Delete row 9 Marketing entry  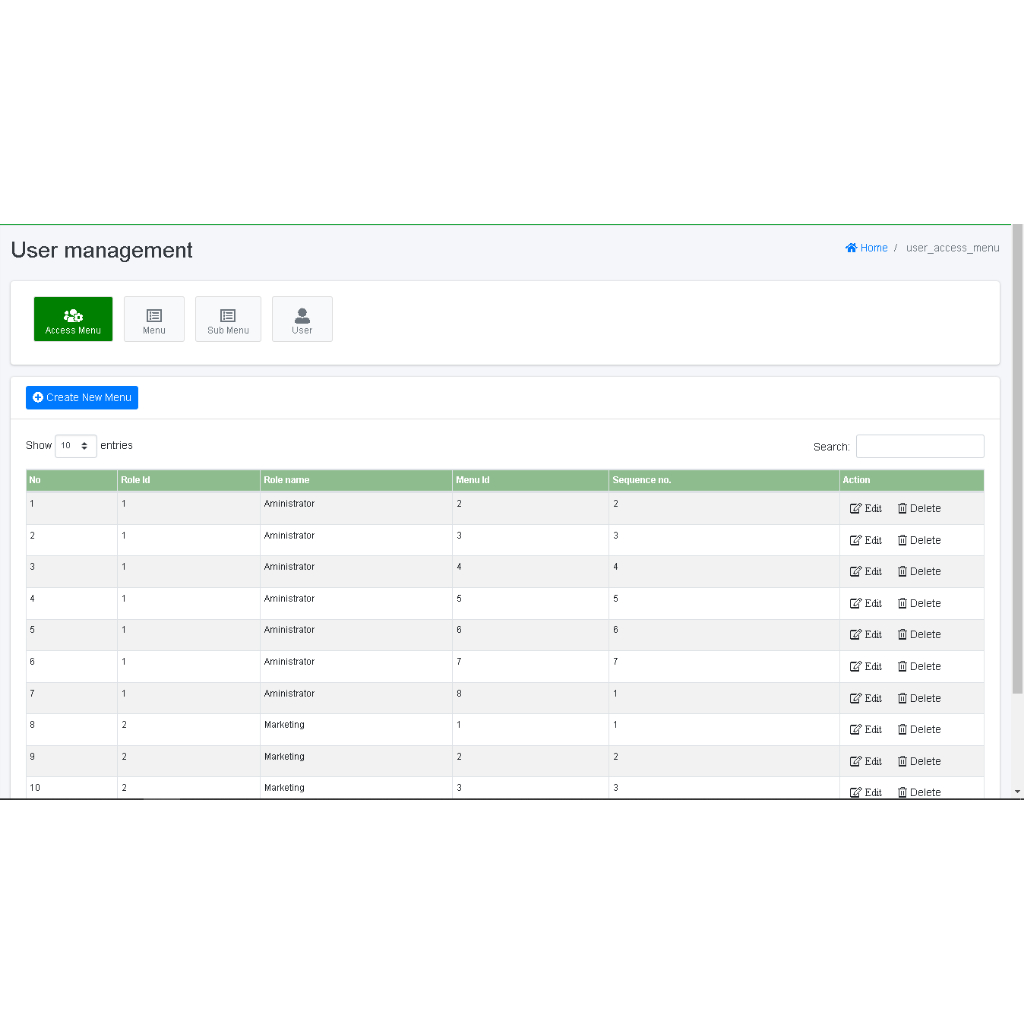coord(919,761)
